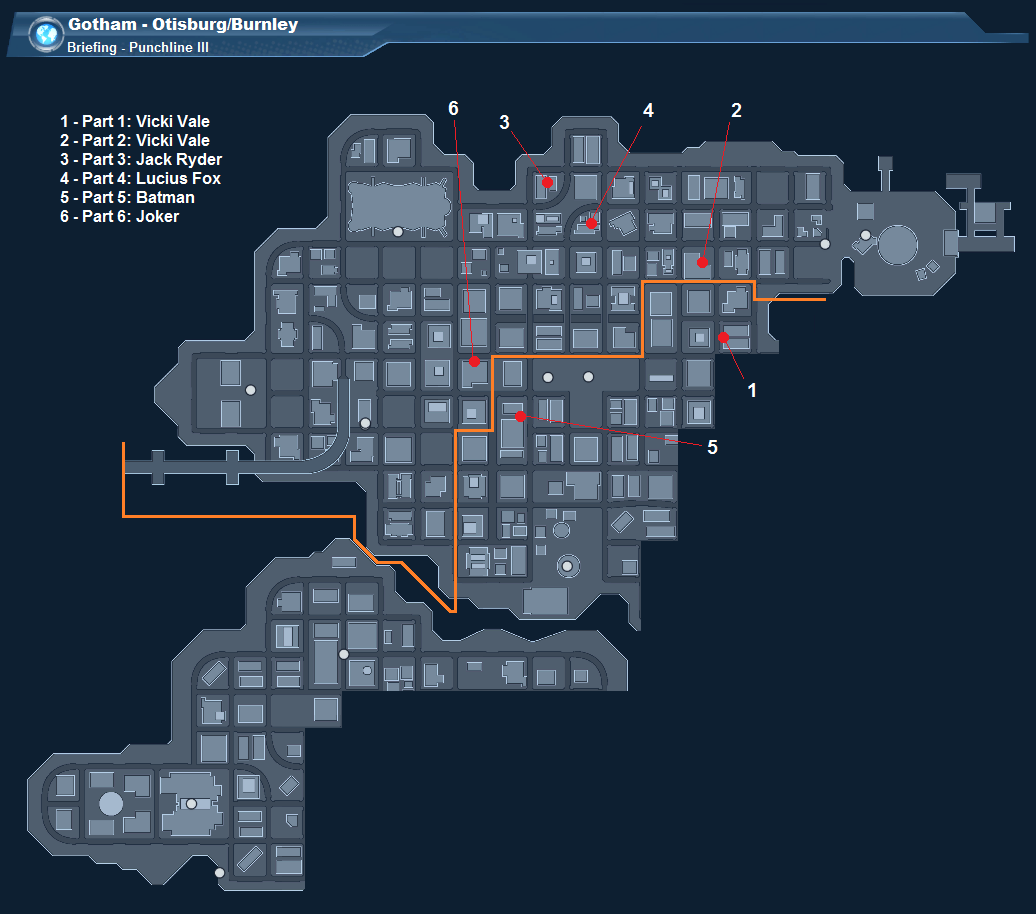Click white dot inside the southwest landmark building
The height and width of the screenshot is (914, 1036).
click(x=192, y=804)
